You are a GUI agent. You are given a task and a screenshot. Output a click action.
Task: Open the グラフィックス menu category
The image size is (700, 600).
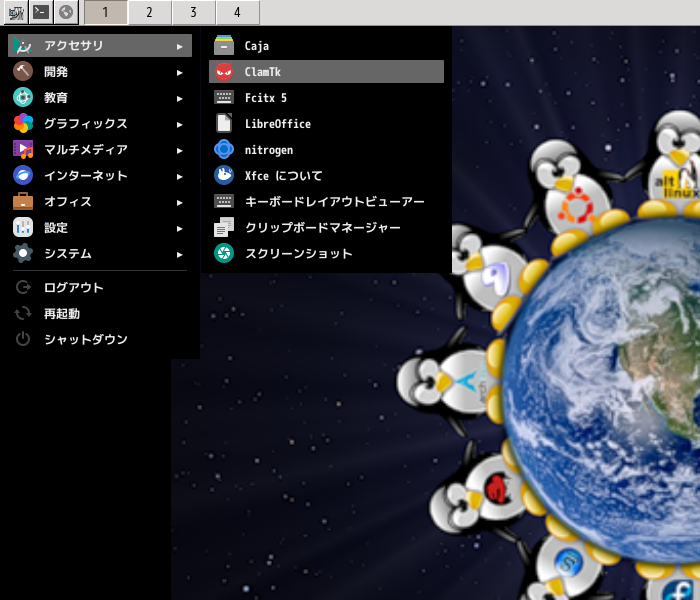[x=100, y=123]
